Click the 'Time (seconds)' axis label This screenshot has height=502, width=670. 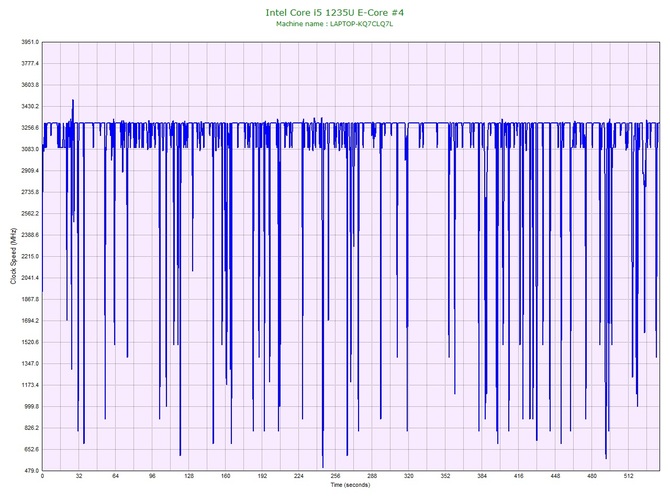(x=350, y=485)
